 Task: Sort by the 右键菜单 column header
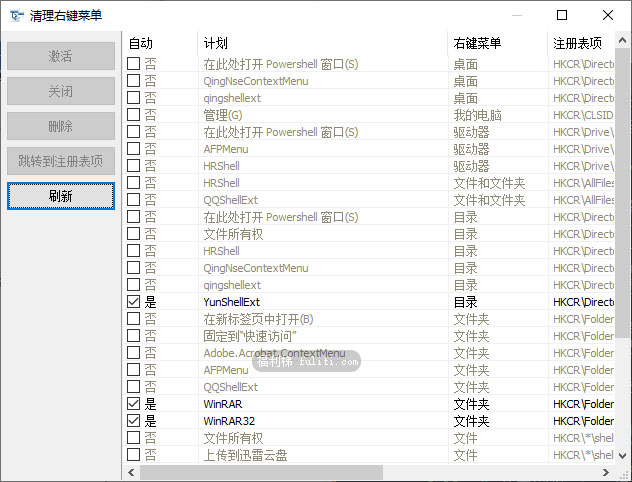point(495,43)
